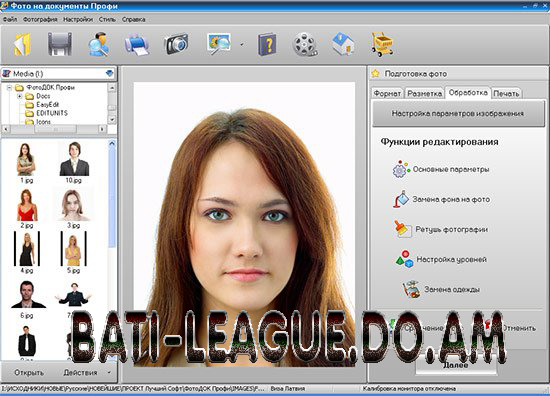This screenshot has height=396, width=550.
Task: Click folder tree horizontal scroll right arrow
Action: point(102,129)
